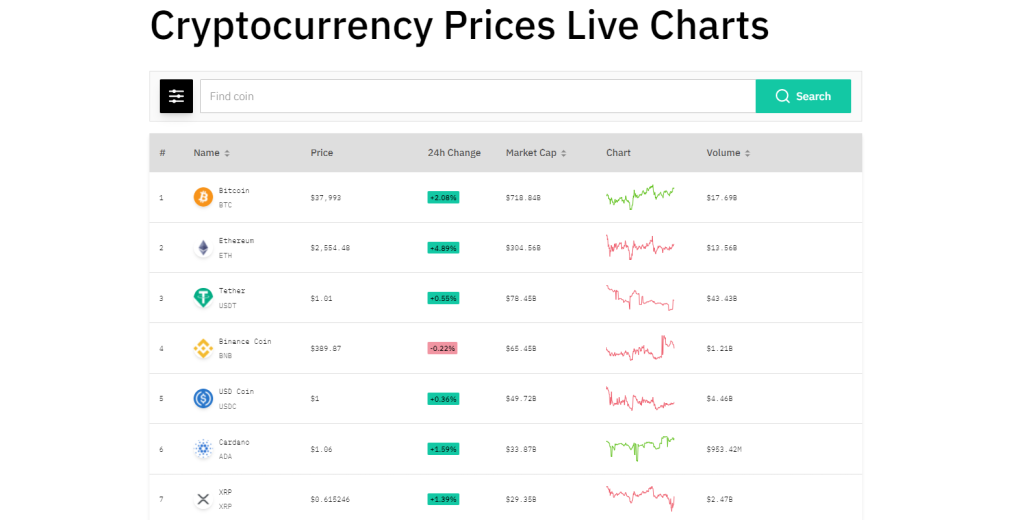Click the $2,554.48 Ethereum price

[330, 248]
